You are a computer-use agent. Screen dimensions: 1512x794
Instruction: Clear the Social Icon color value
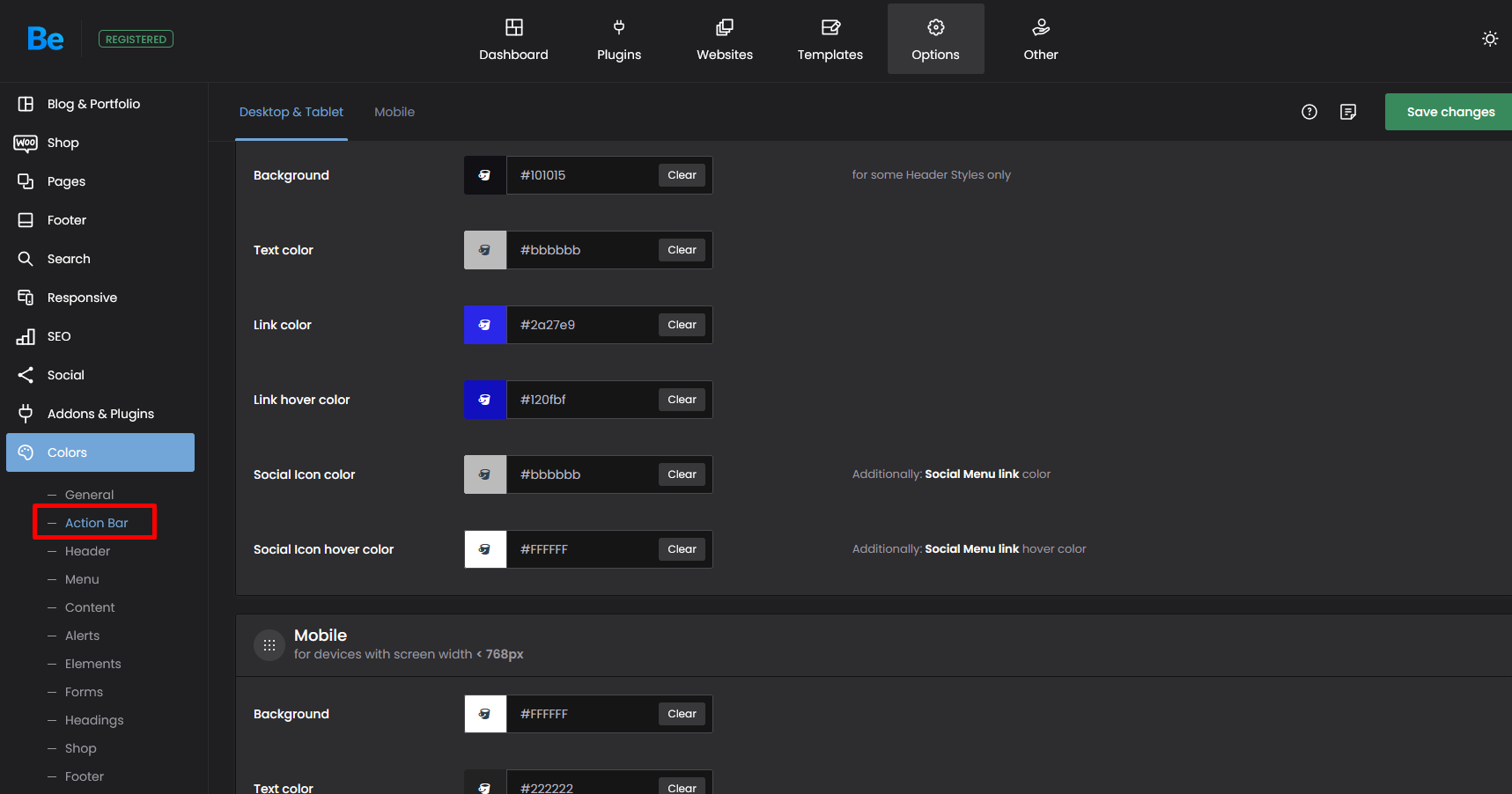click(x=682, y=474)
